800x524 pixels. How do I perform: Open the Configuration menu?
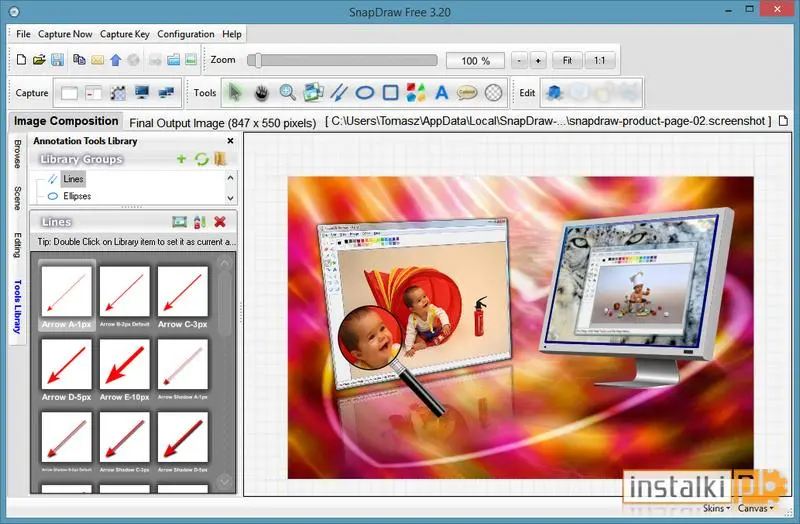pos(186,34)
